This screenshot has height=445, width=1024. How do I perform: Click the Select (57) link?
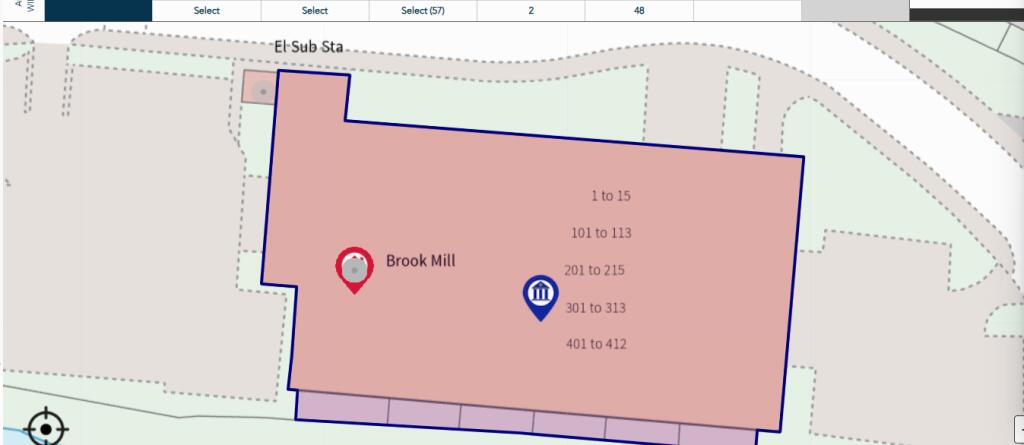click(422, 10)
